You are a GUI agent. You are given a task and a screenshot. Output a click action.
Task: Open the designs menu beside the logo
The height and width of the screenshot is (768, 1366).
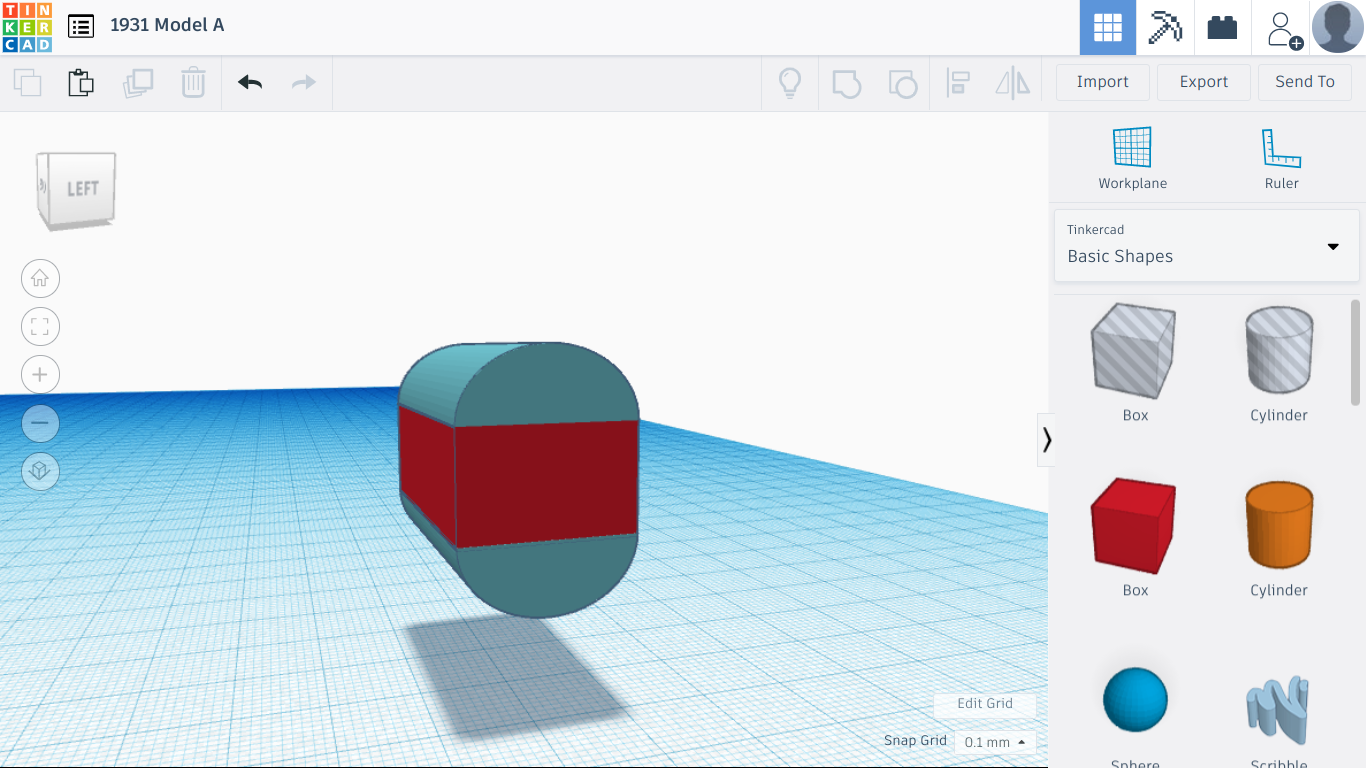pos(81,26)
